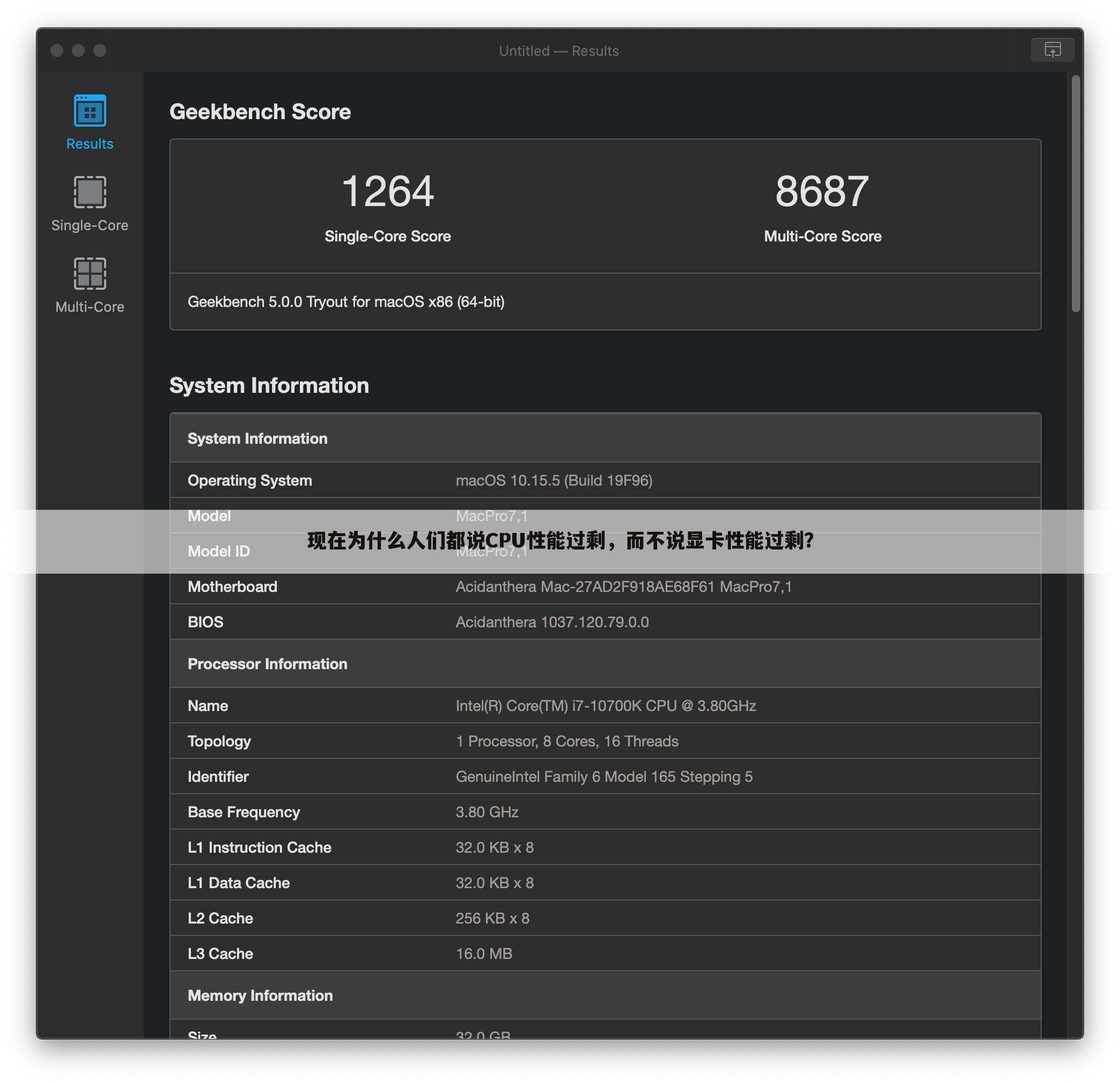Click the Geekbench 5.0.0 Tryout version text
Image resolution: width=1120 pixels, height=1084 pixels.
coord(346,302)
